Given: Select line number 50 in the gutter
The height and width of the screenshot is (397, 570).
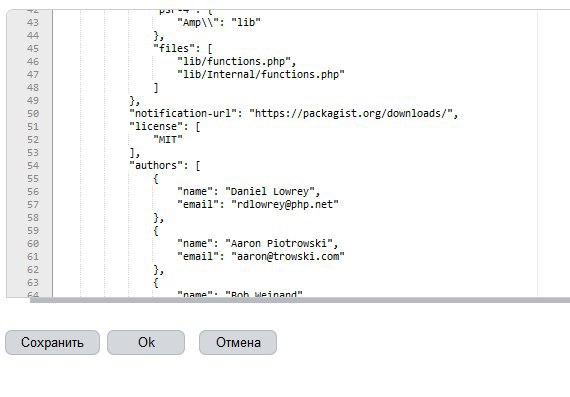Looking at the screenshot, I should pyautogui.click(x=33, y=114).
